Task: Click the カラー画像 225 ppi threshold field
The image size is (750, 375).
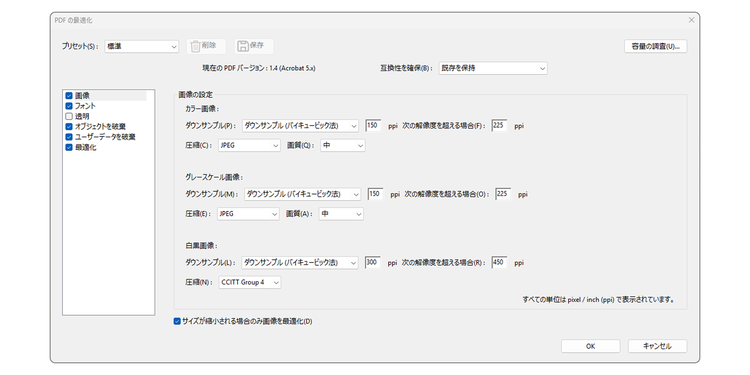Action: click(x=499, y=126)
